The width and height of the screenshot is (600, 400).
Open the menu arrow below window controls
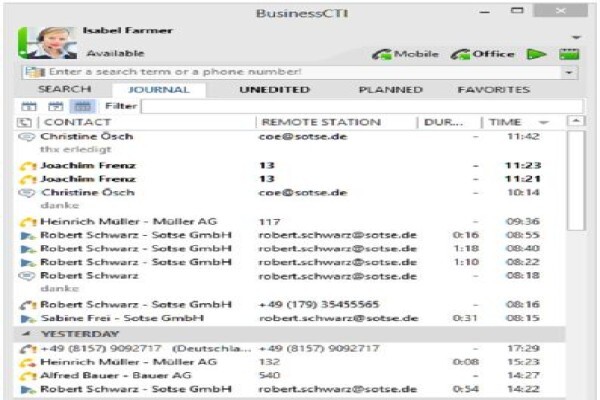point(576,38)
